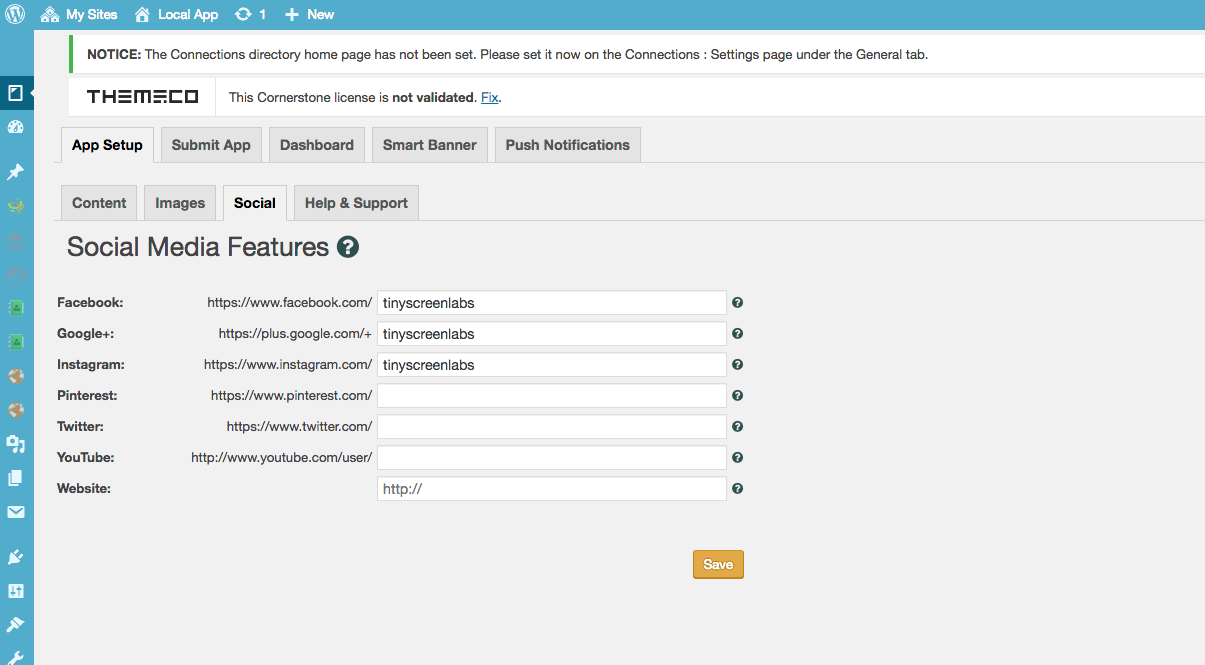
Task: Open the My Sites menu
Action: pyautogui.click(x=79, y=14)
